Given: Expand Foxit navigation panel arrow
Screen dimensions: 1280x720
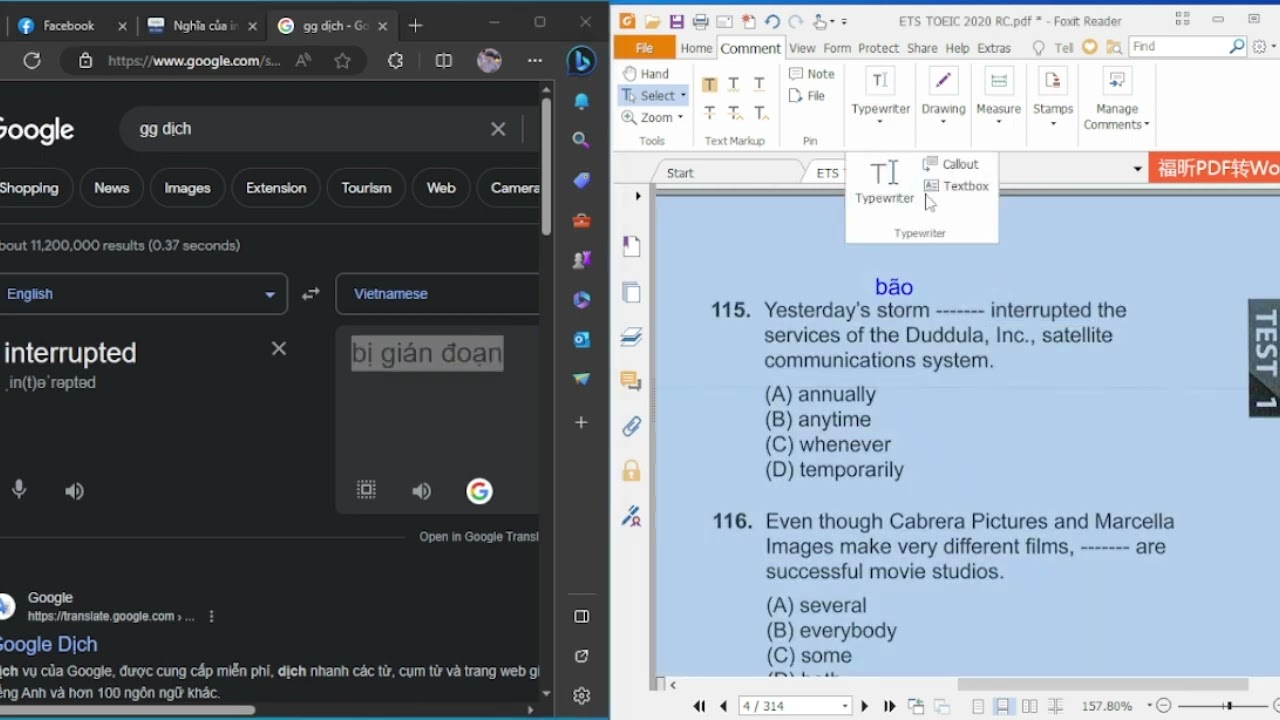Looking at the screenshot, I should pos(638,196).
